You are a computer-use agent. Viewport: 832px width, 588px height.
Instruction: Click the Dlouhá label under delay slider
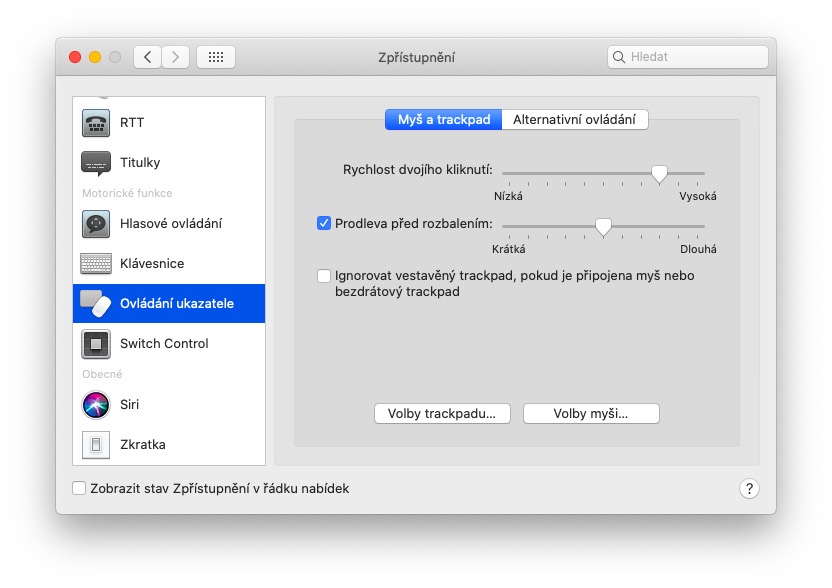tap(698, 249)
